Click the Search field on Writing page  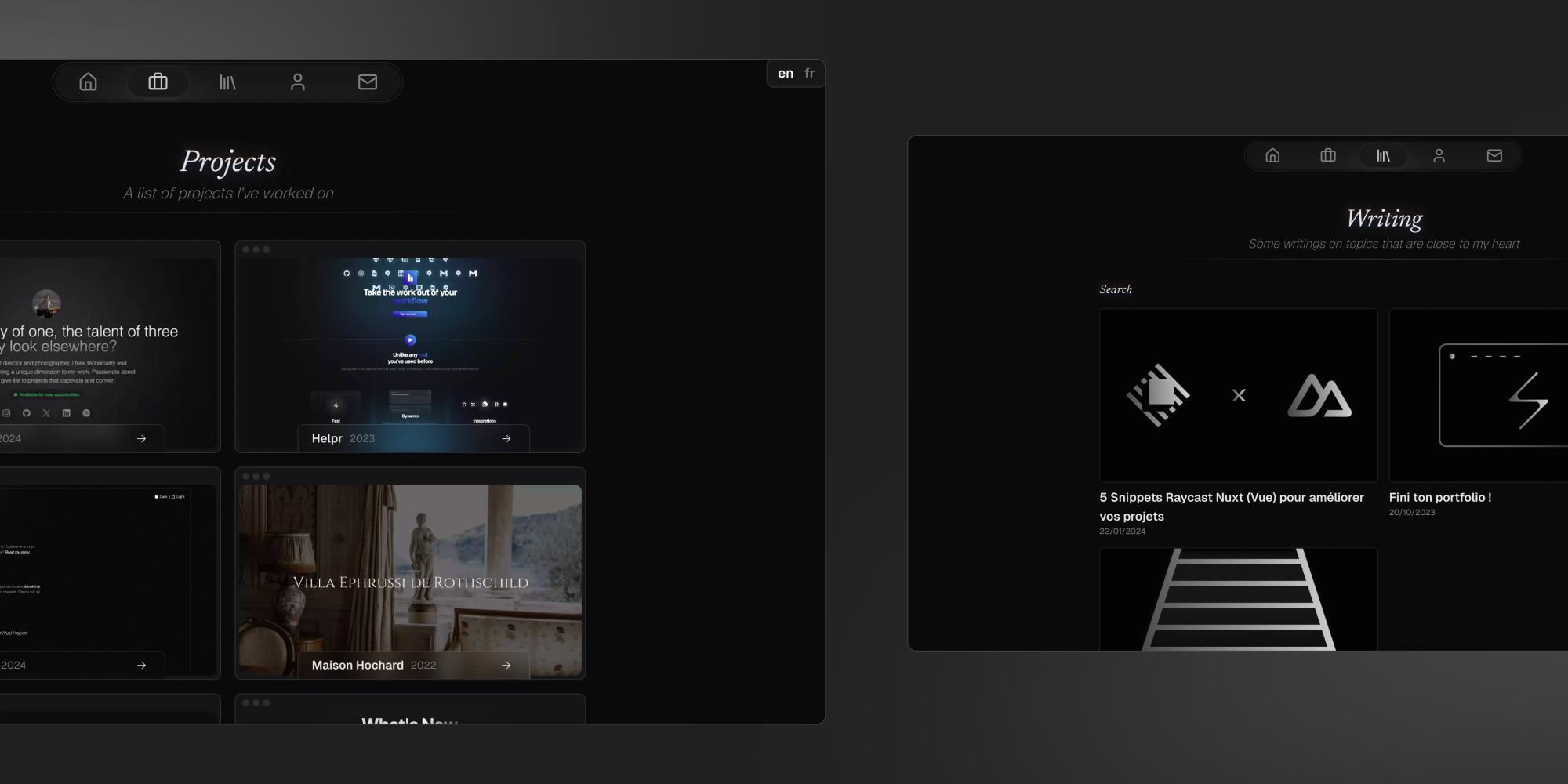1116,289
